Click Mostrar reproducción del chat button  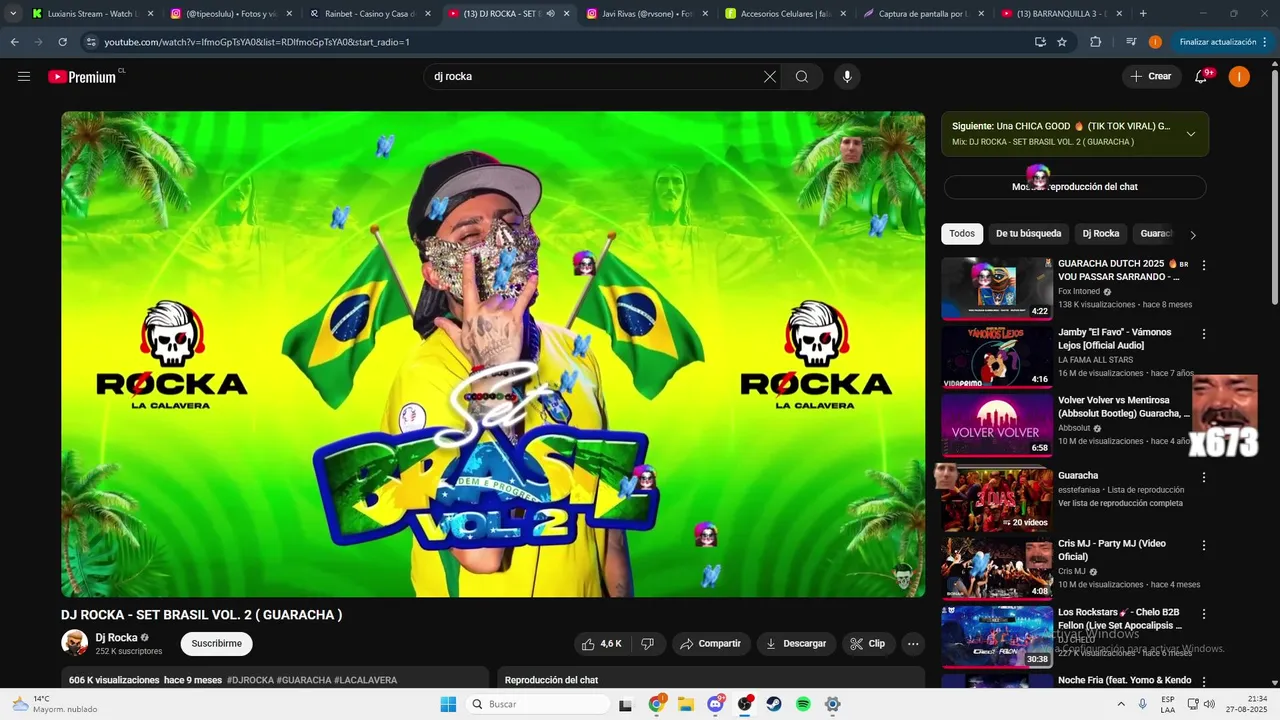(x=1075, y=187)
